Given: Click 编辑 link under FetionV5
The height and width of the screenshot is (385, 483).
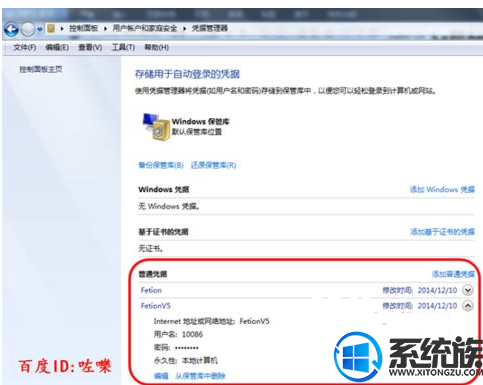Looking at the screenshot, I should pyautogui.click(x=161, y=376).
